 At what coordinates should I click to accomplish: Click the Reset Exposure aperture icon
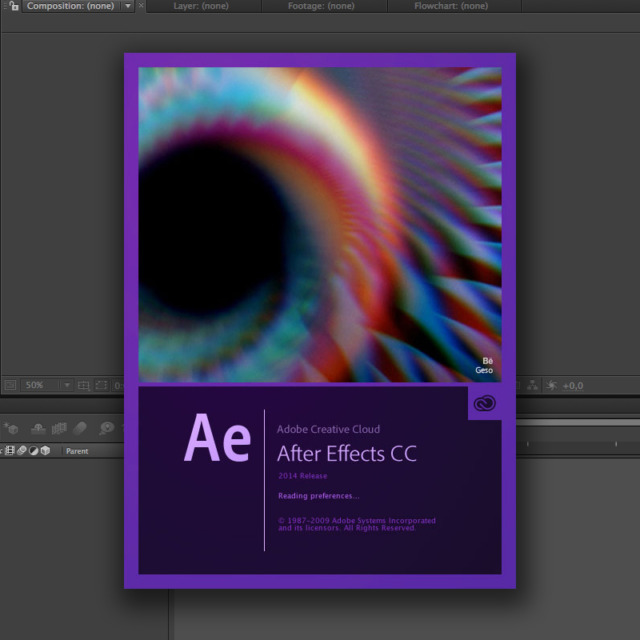click(x=551, y=385)
